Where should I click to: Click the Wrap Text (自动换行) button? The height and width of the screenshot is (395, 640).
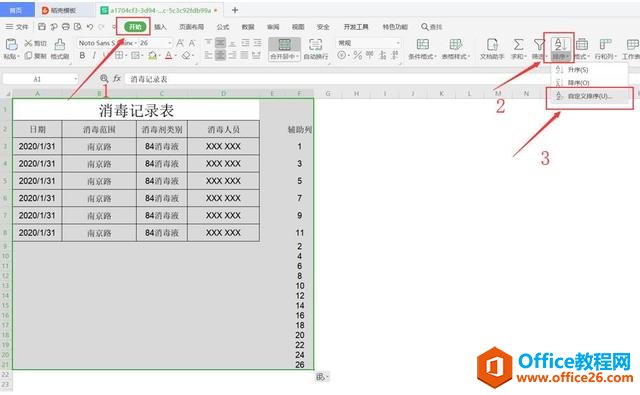coord(316,49)
